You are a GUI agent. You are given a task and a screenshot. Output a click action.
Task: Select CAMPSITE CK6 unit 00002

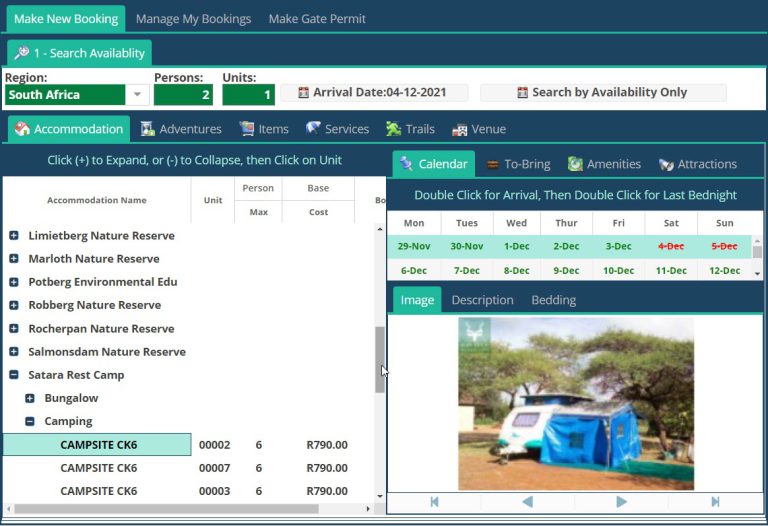[x=97, y=445]
